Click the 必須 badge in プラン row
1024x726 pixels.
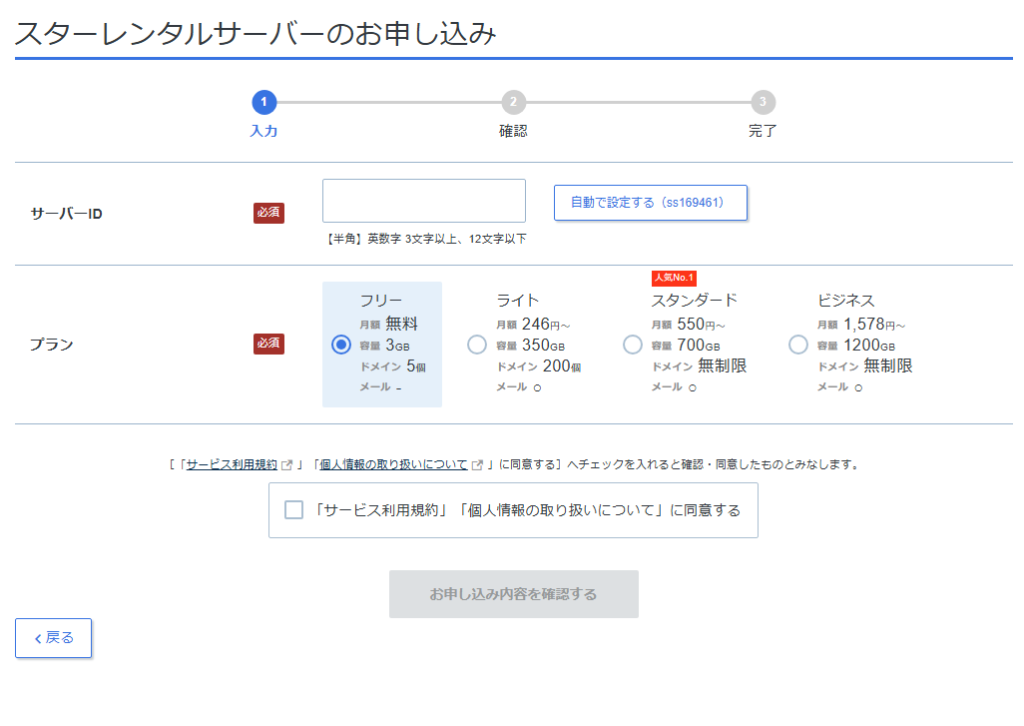pyautogui.click(x=269, y=344)
